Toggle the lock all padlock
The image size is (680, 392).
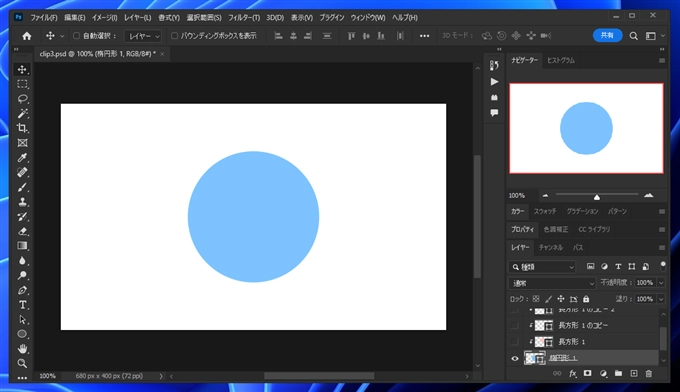[586, 299]
